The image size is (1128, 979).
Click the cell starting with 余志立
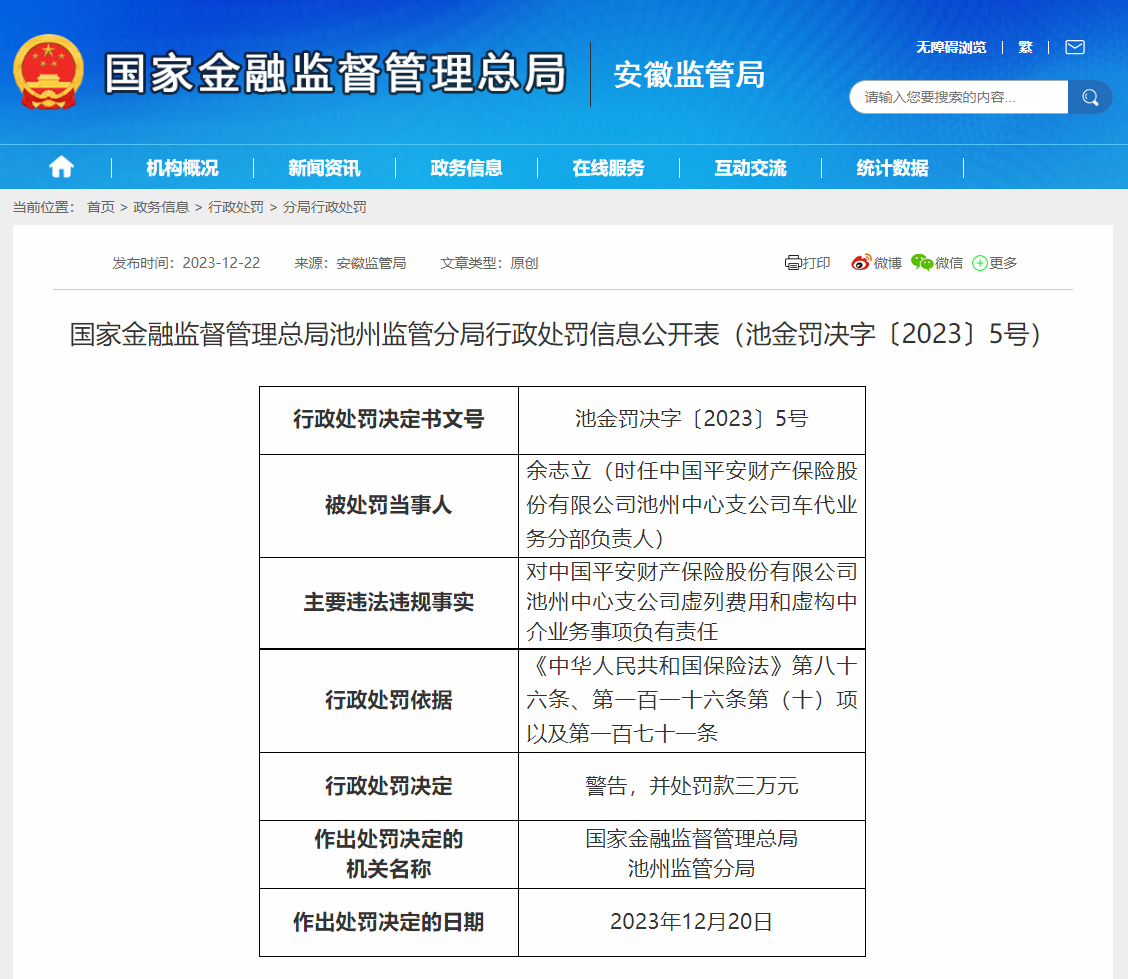pyautogui.click(x=691, y=505)
